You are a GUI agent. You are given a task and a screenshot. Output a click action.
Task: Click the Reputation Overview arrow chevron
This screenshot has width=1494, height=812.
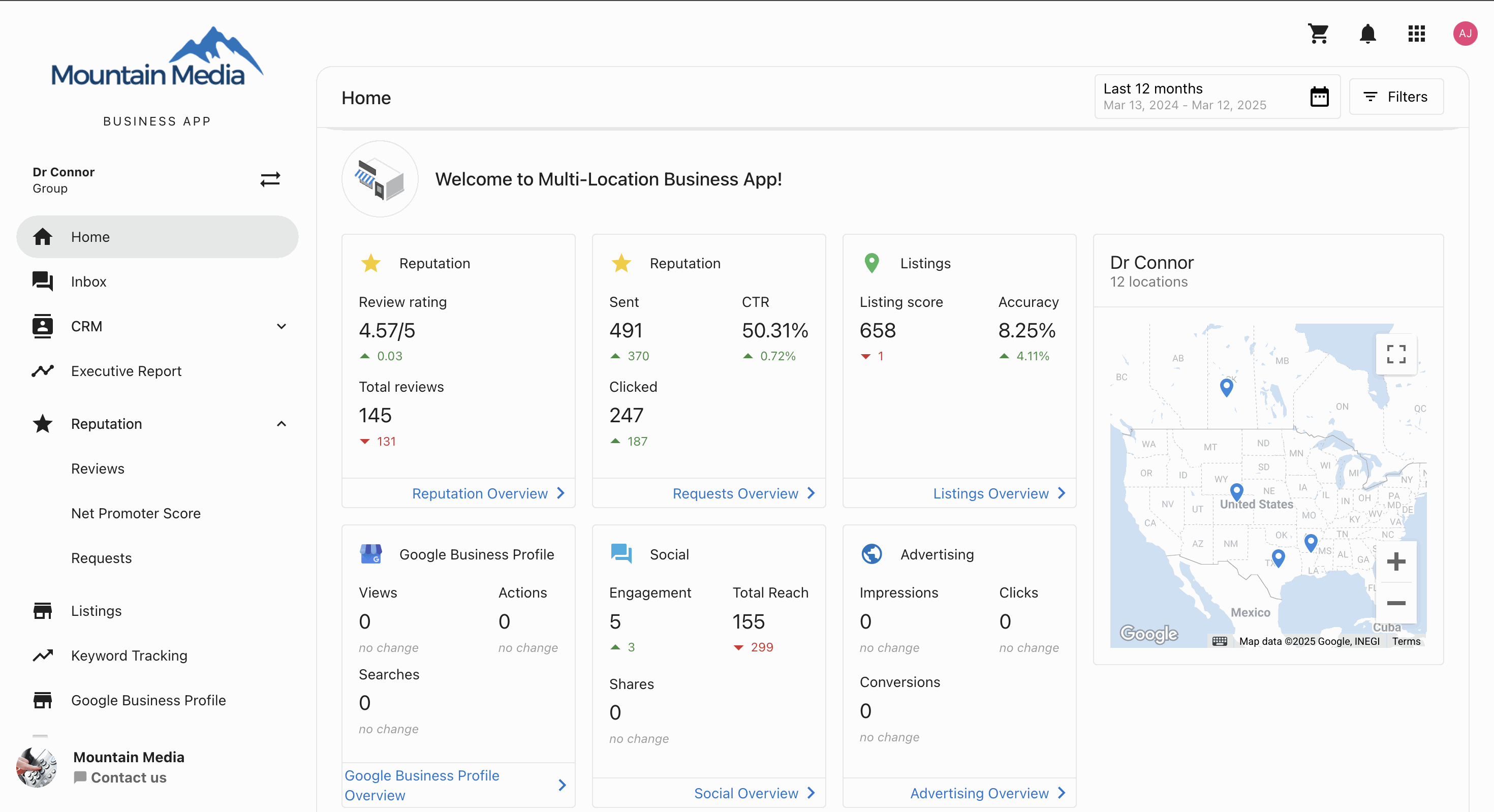pos(561,493)
